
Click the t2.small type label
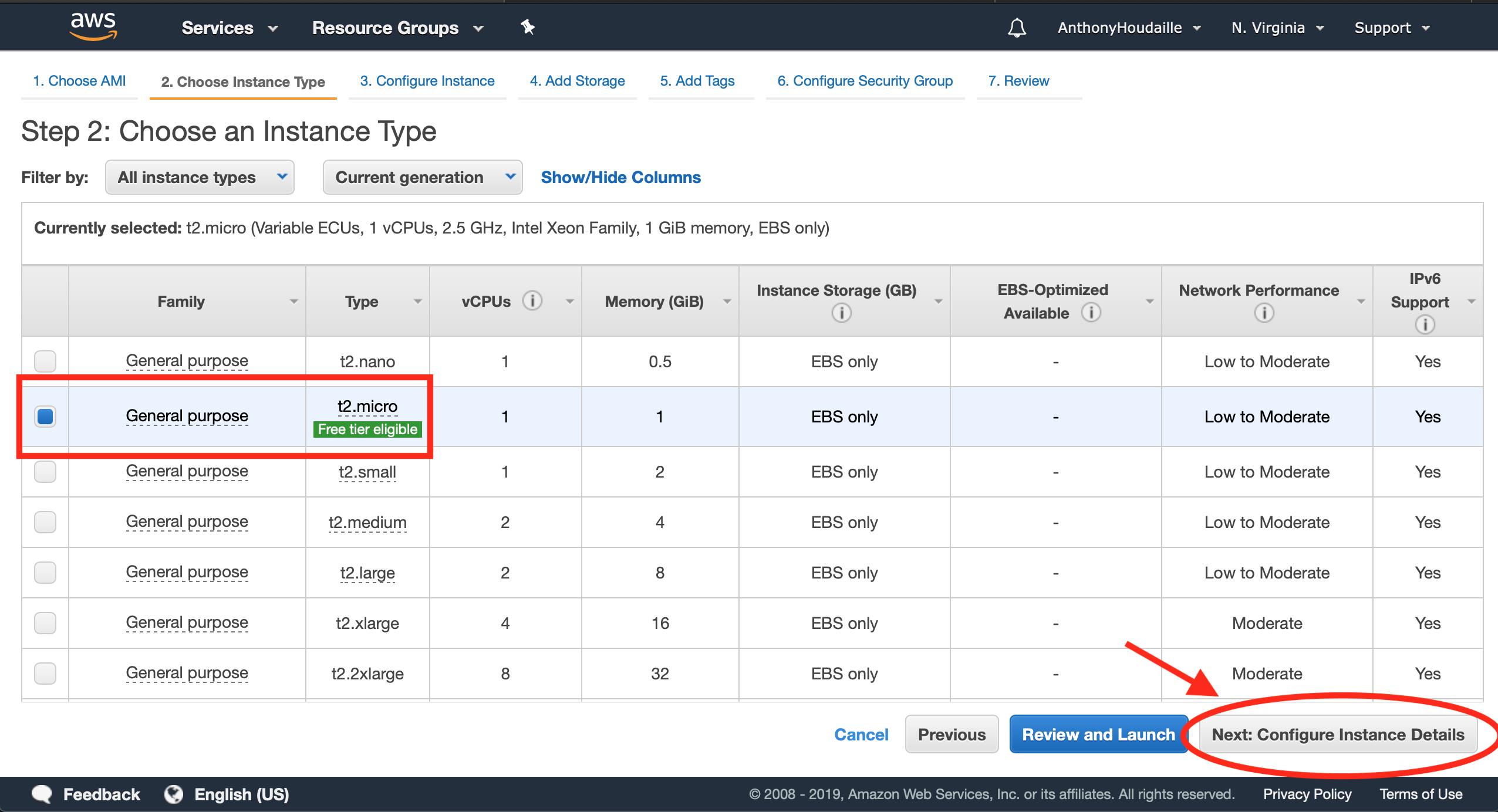(x=367, y=472)
